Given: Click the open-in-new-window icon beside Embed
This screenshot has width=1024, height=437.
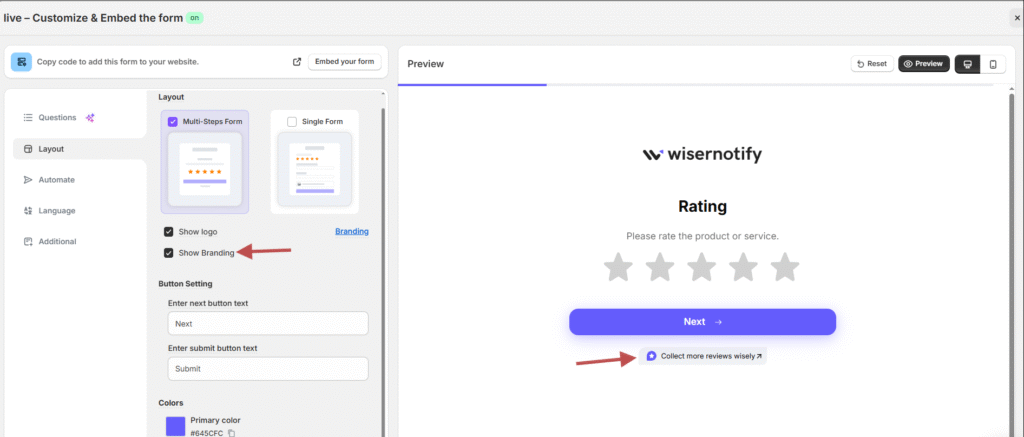Looking at the screenshot, I should [297, 62].
